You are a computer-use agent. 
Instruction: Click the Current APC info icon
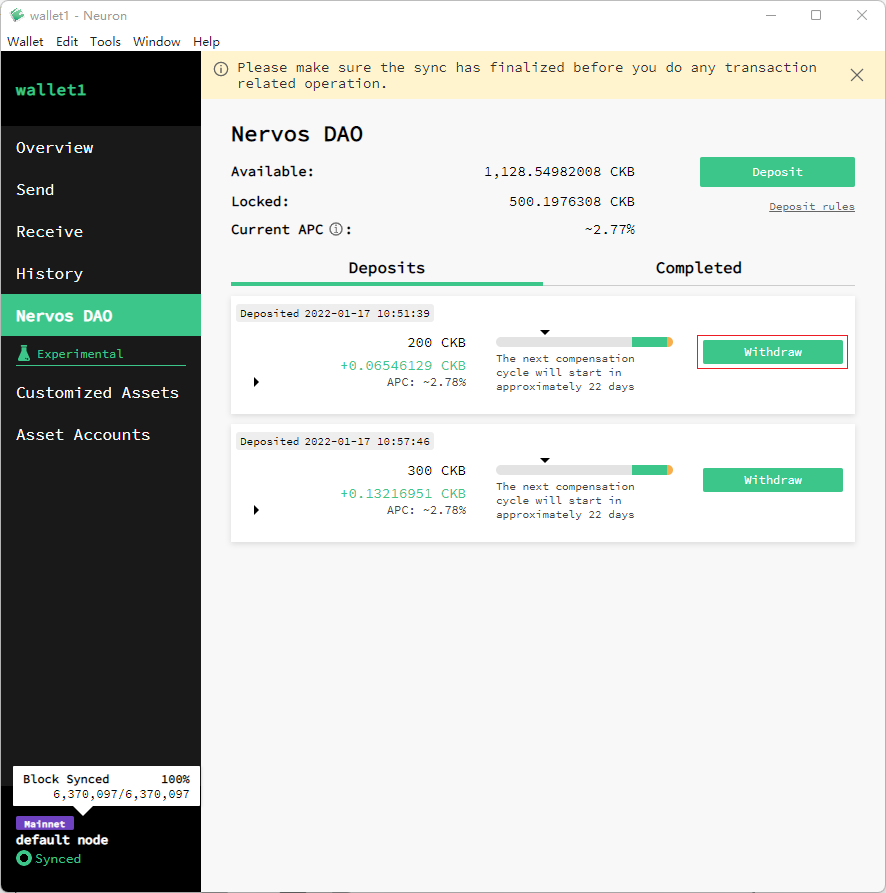[x=336, y=230]
